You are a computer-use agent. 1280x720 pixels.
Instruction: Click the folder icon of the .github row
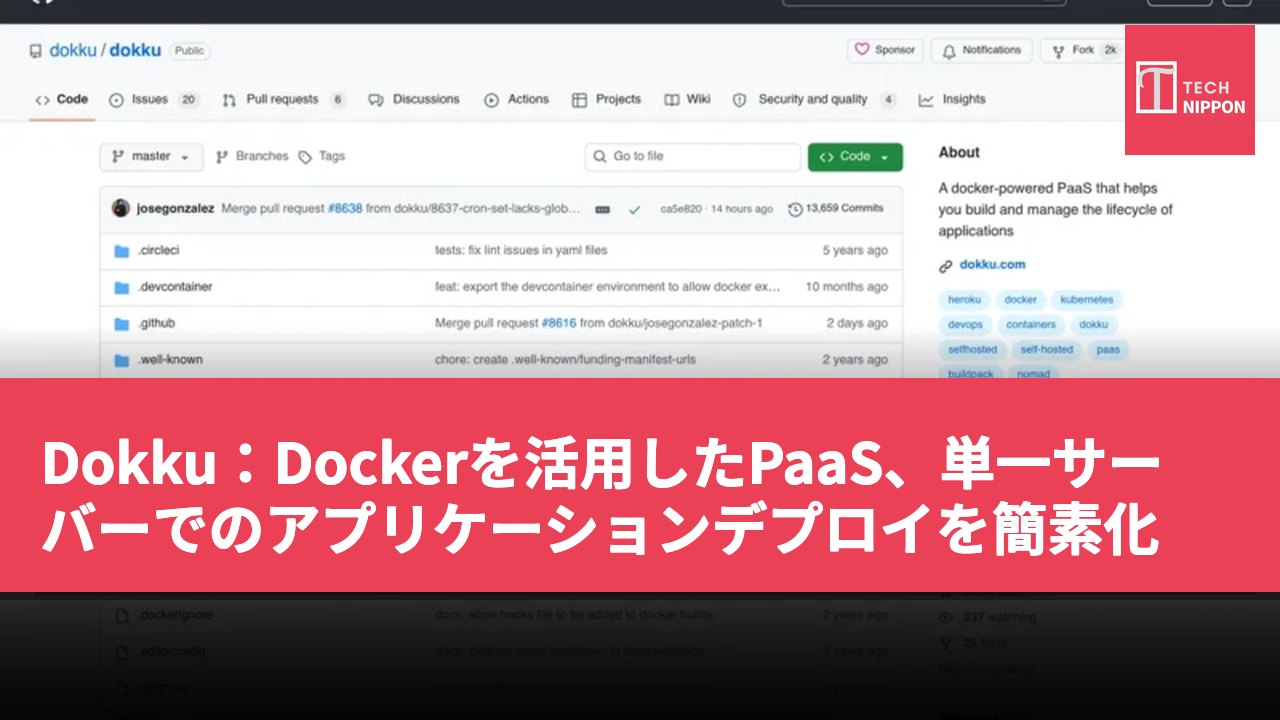point(122,324)
